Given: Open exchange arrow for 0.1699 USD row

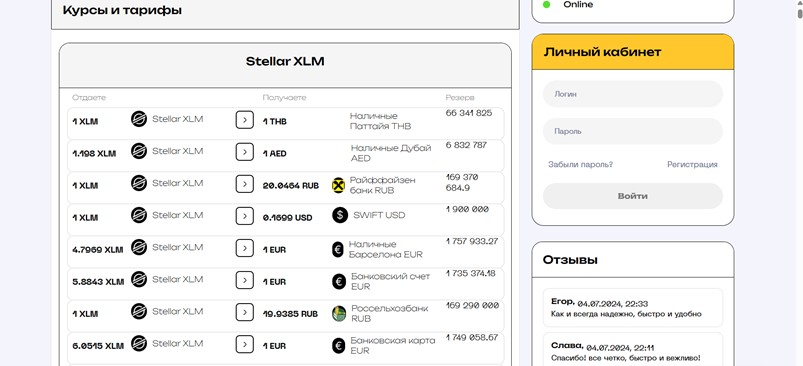Looking at the screenshot, I should coord(245,216).
